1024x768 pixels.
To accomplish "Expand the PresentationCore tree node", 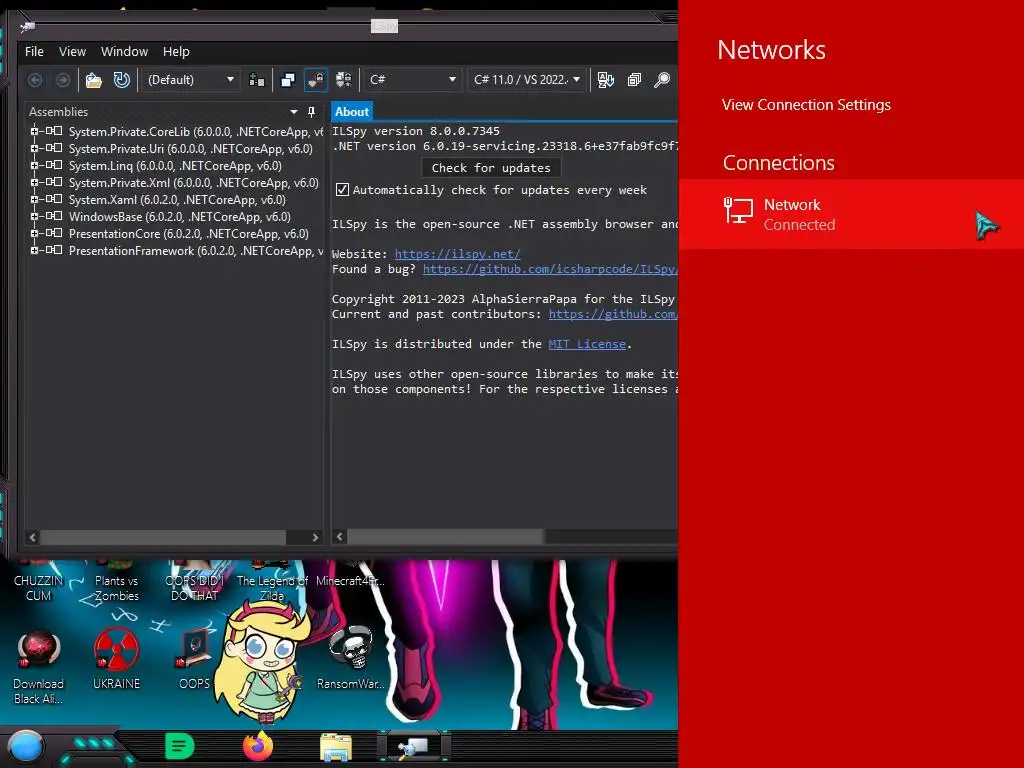I will [x=34, y=233].
